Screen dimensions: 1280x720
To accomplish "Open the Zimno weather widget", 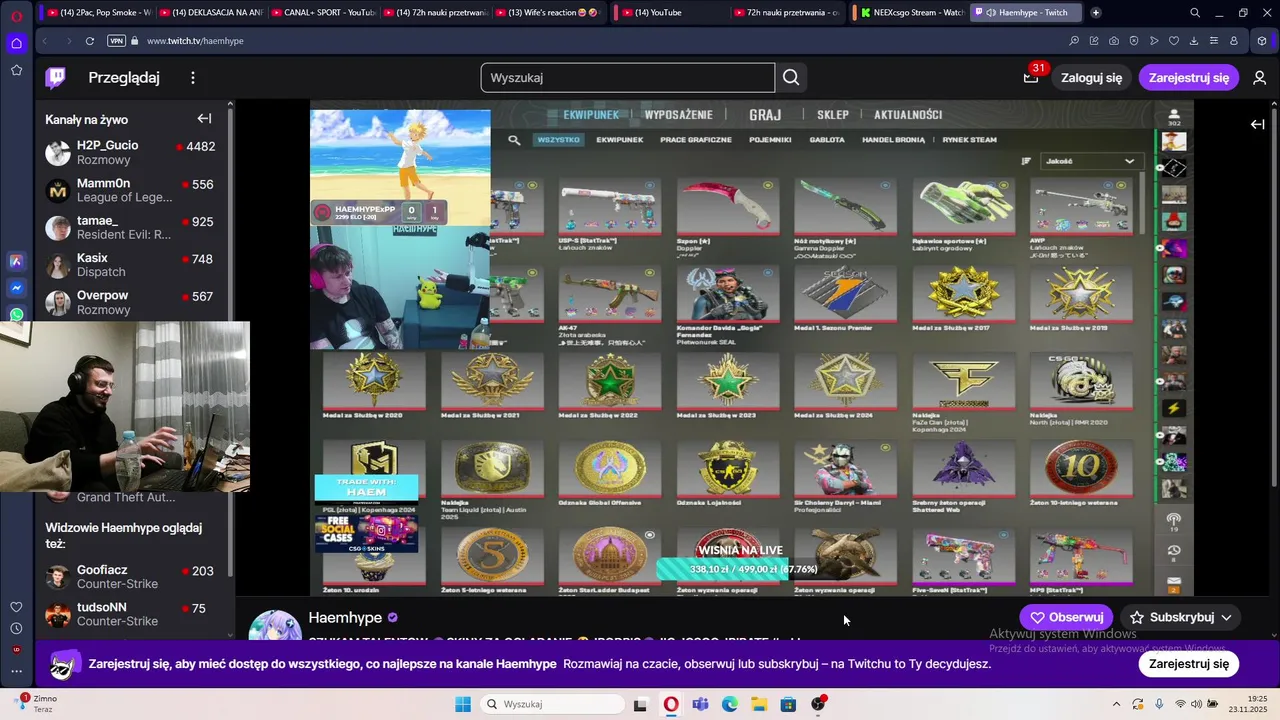I will click(x=35, y=704).
